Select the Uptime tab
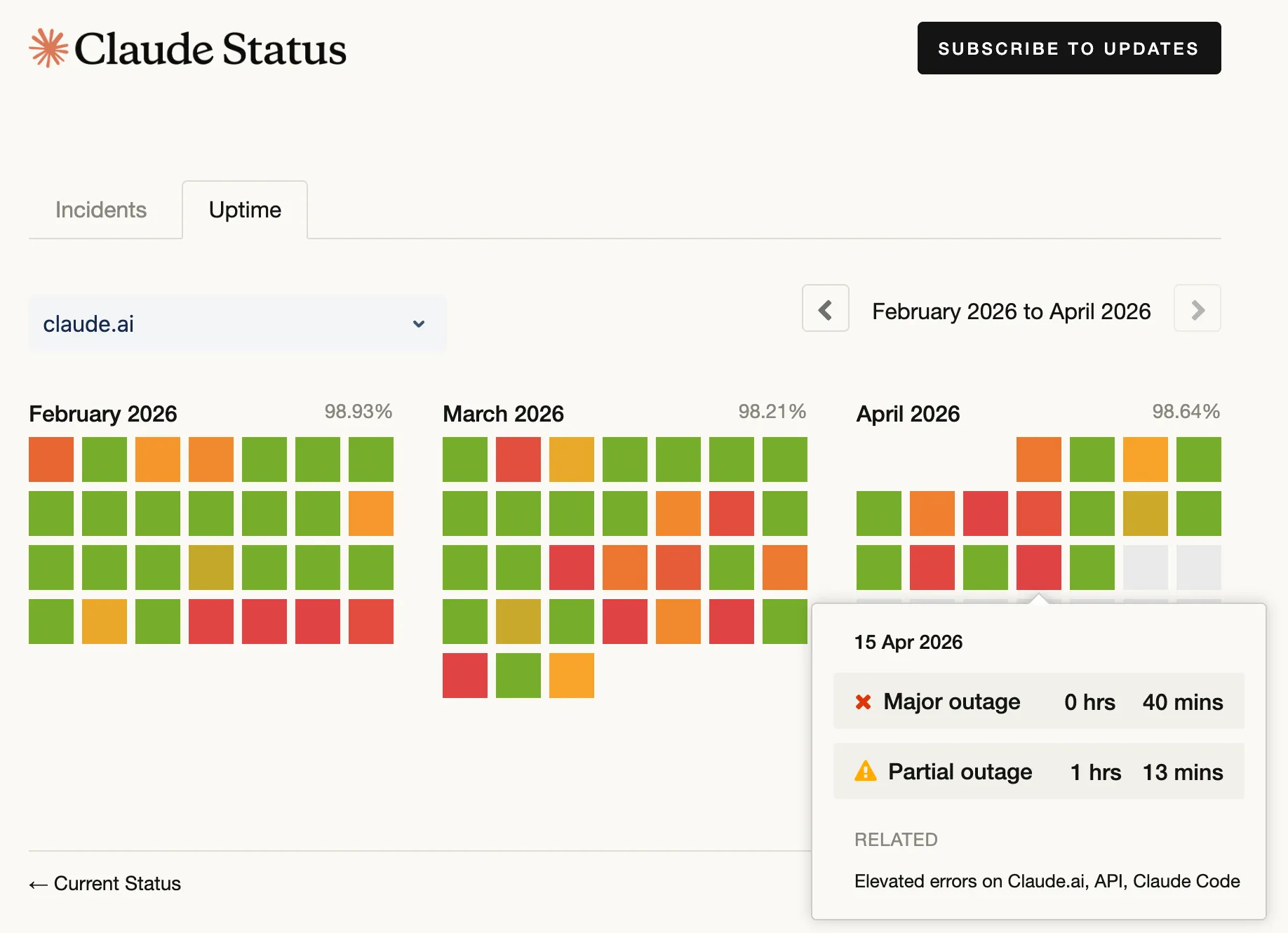The image size is (1288, 933). point(244,209)
